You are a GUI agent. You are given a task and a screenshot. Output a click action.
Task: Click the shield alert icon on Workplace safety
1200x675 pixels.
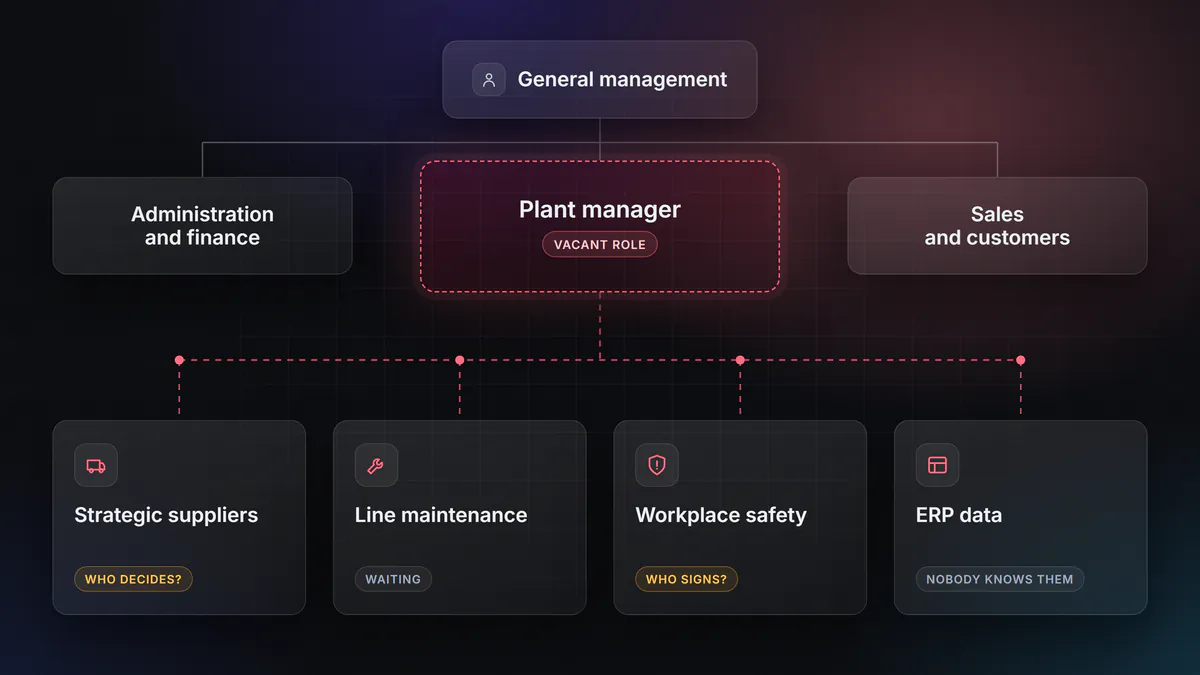[x=657, y=466]
